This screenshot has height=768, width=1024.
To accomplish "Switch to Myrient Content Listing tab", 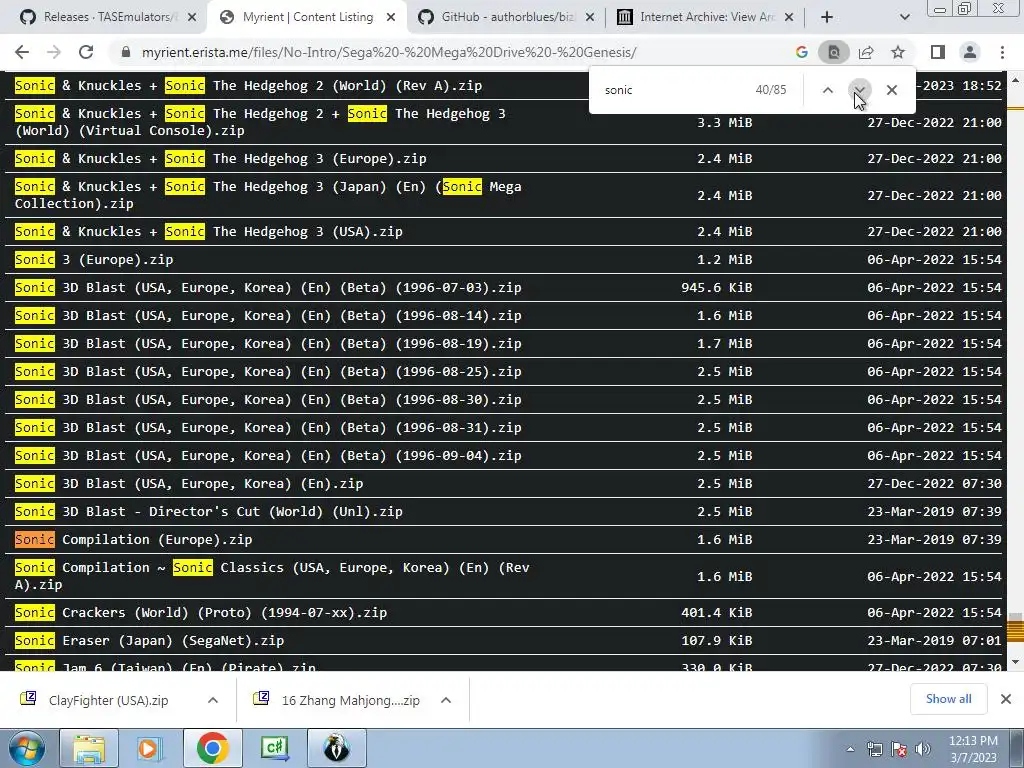I will 307,17.
